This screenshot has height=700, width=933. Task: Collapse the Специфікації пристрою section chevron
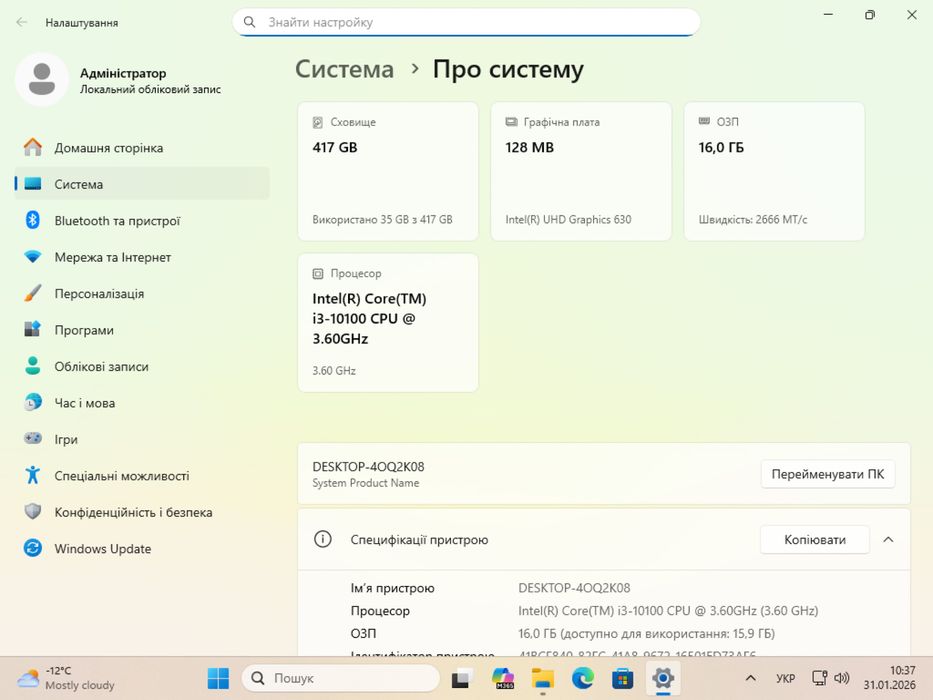coord(888,539)
